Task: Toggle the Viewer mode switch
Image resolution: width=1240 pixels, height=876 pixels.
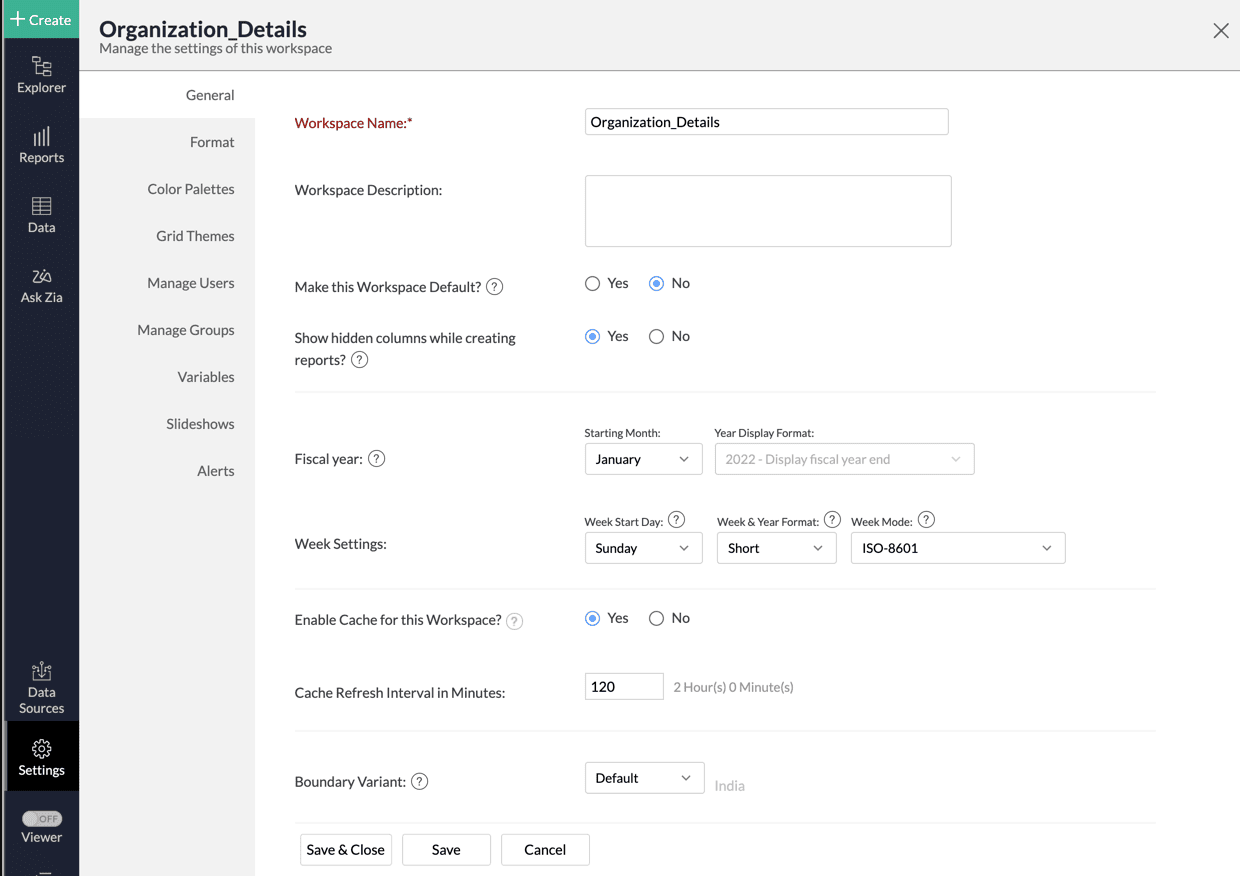Action: (x=42, y=819)
